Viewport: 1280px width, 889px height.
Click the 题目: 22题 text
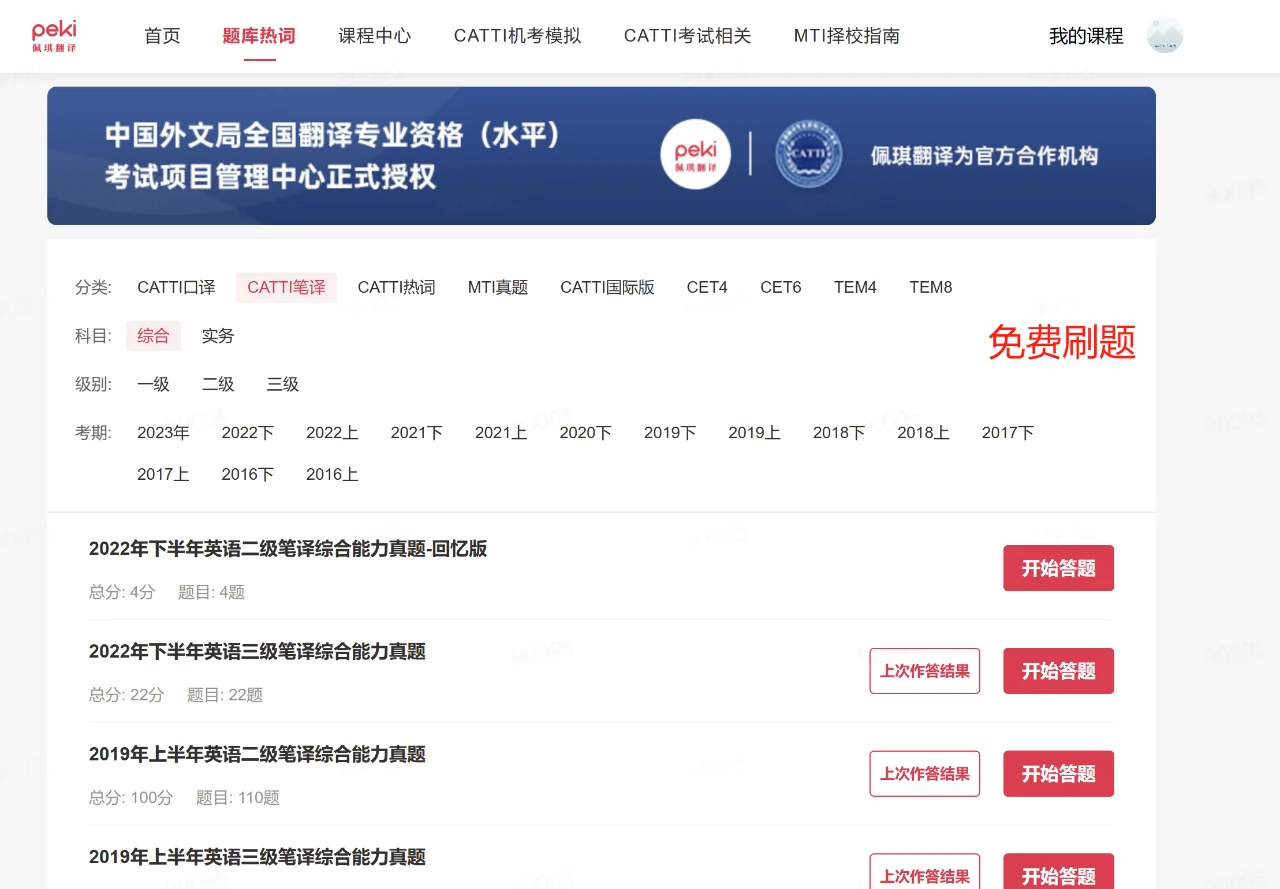click(x=225, y=695)
